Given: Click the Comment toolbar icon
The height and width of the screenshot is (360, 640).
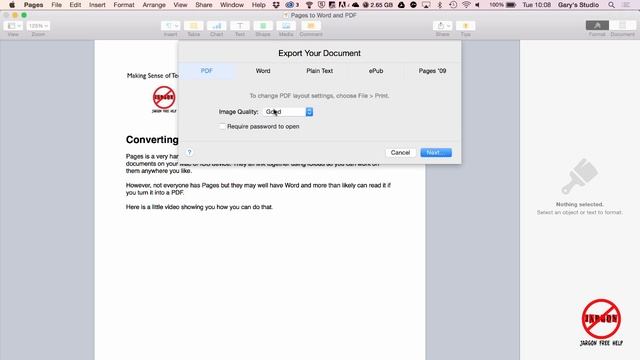Looking at the screenshot, I should coord(311,26).
